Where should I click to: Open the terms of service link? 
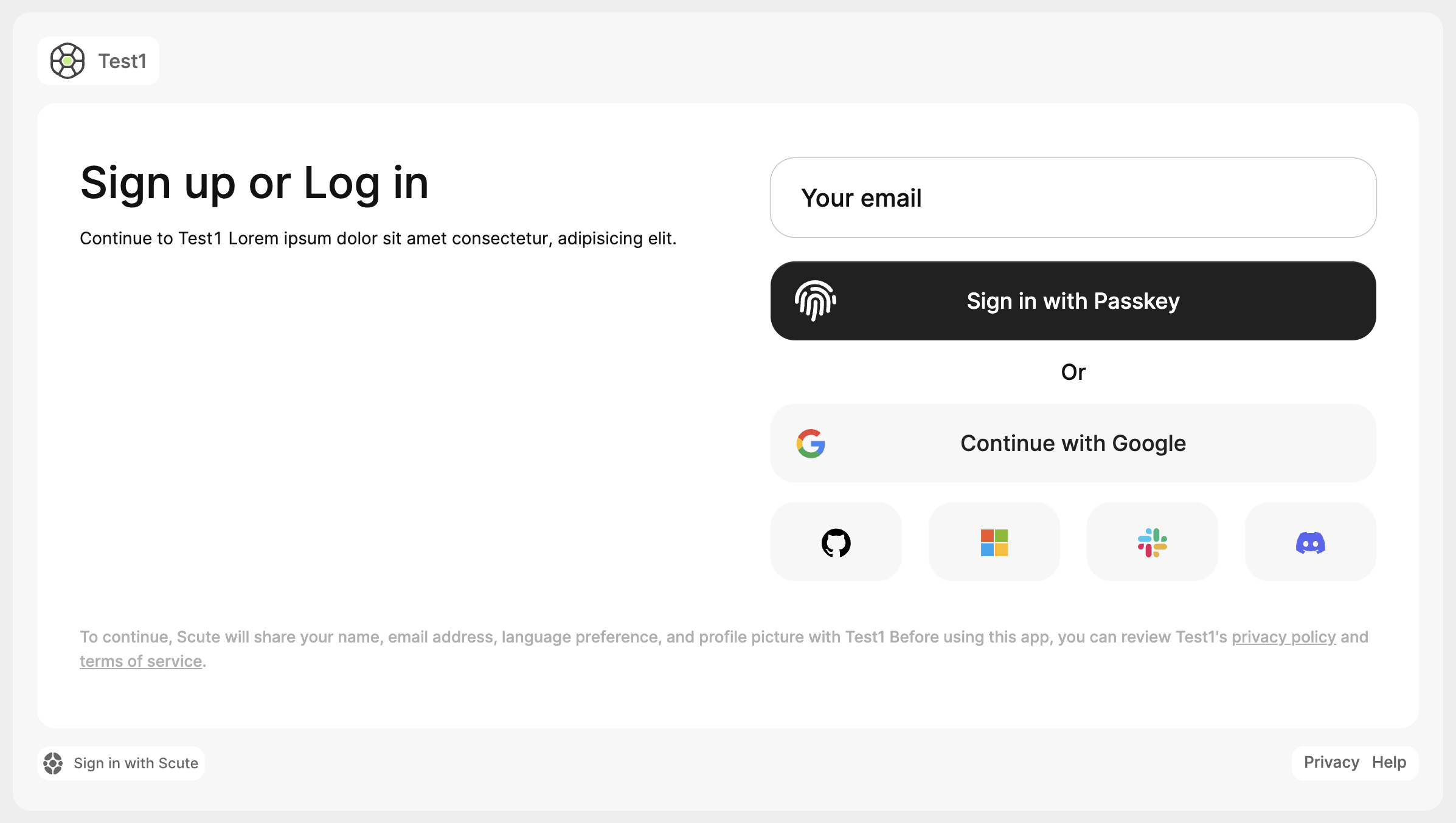pyautogui.click(x=140, y=661)
